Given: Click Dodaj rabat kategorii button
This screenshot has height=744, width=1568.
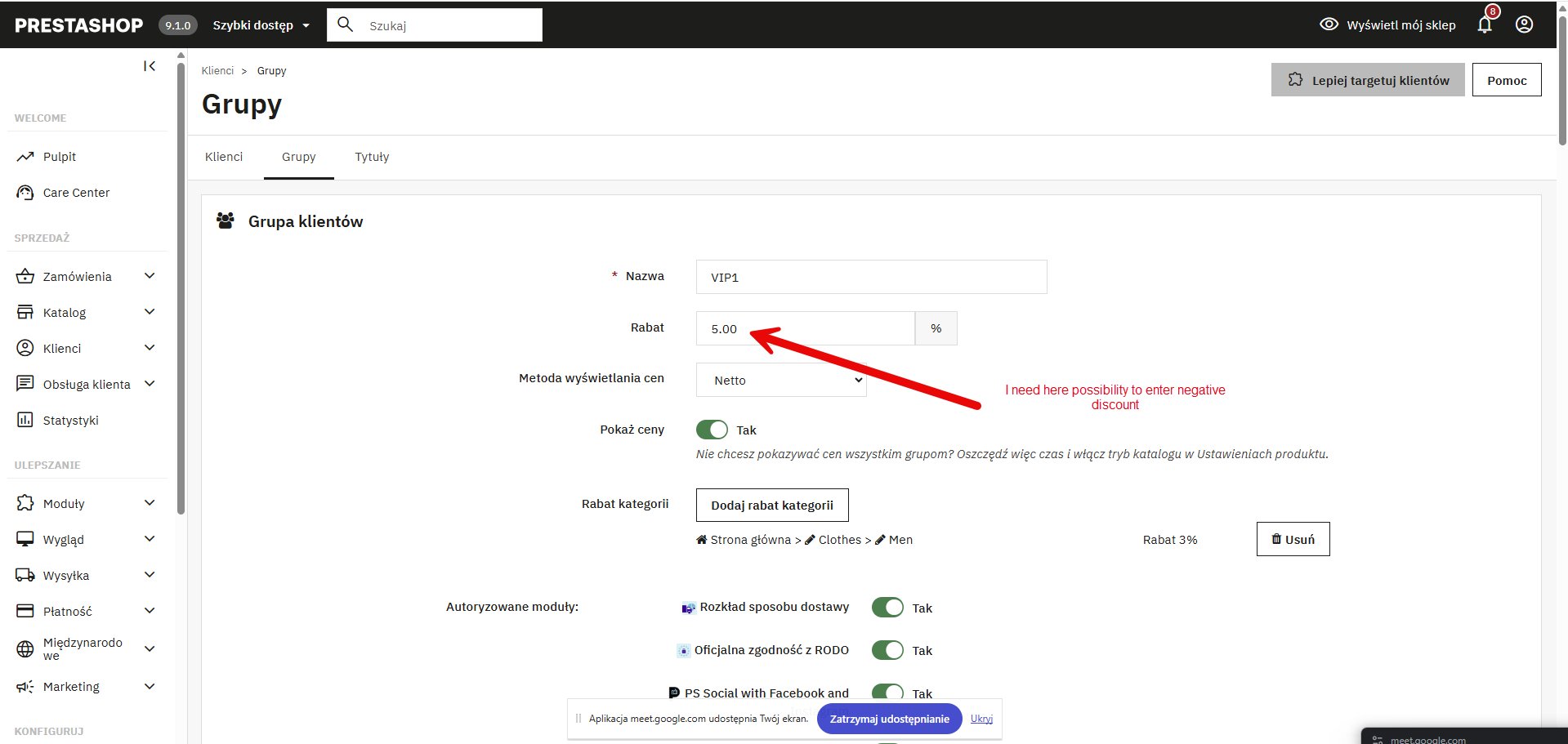Looking at the screenshot, I should pos(772,505).
